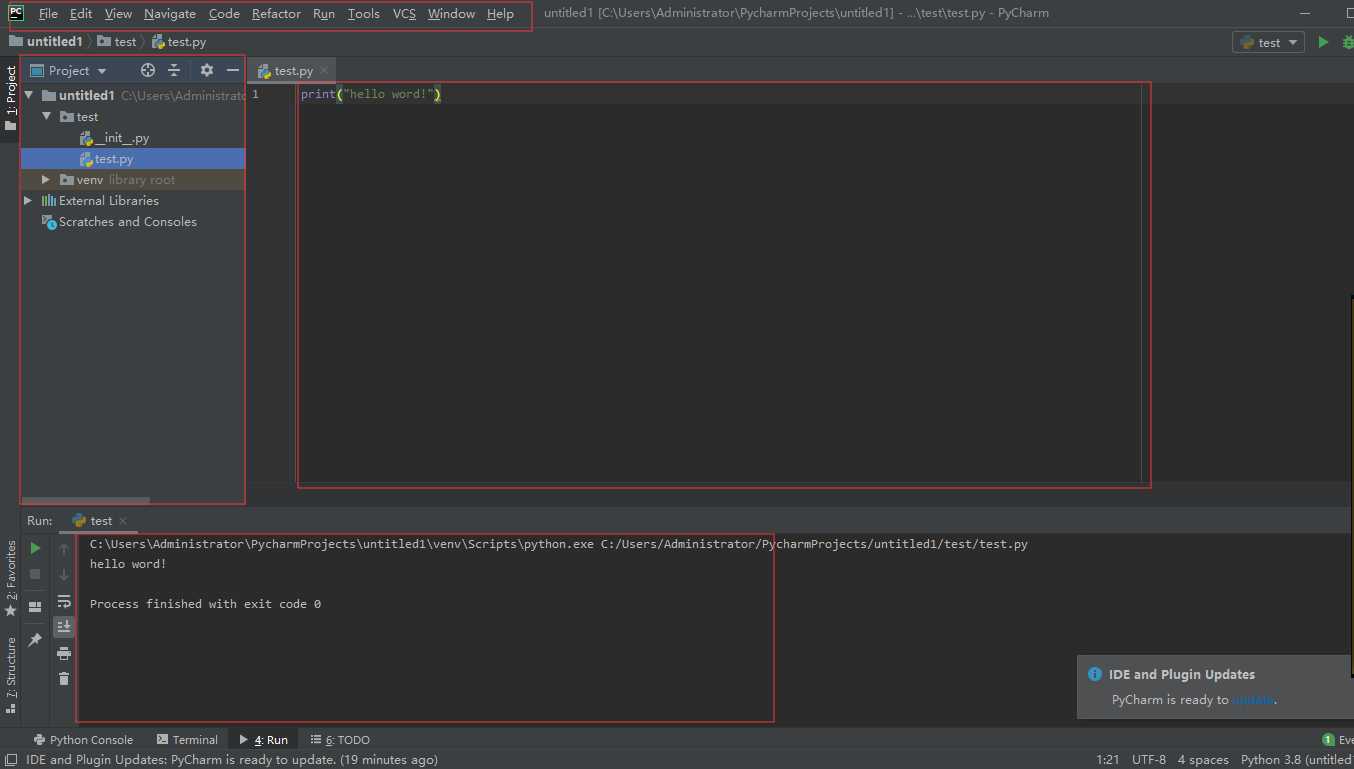Open the Help menu
The image size is (1354, 769).
pyautogui.click(x=500, y=14)
